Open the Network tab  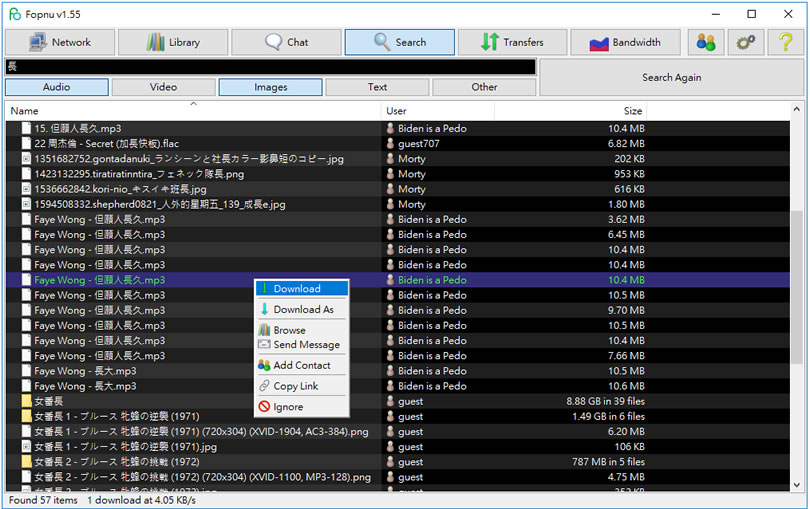click(59, 42)
